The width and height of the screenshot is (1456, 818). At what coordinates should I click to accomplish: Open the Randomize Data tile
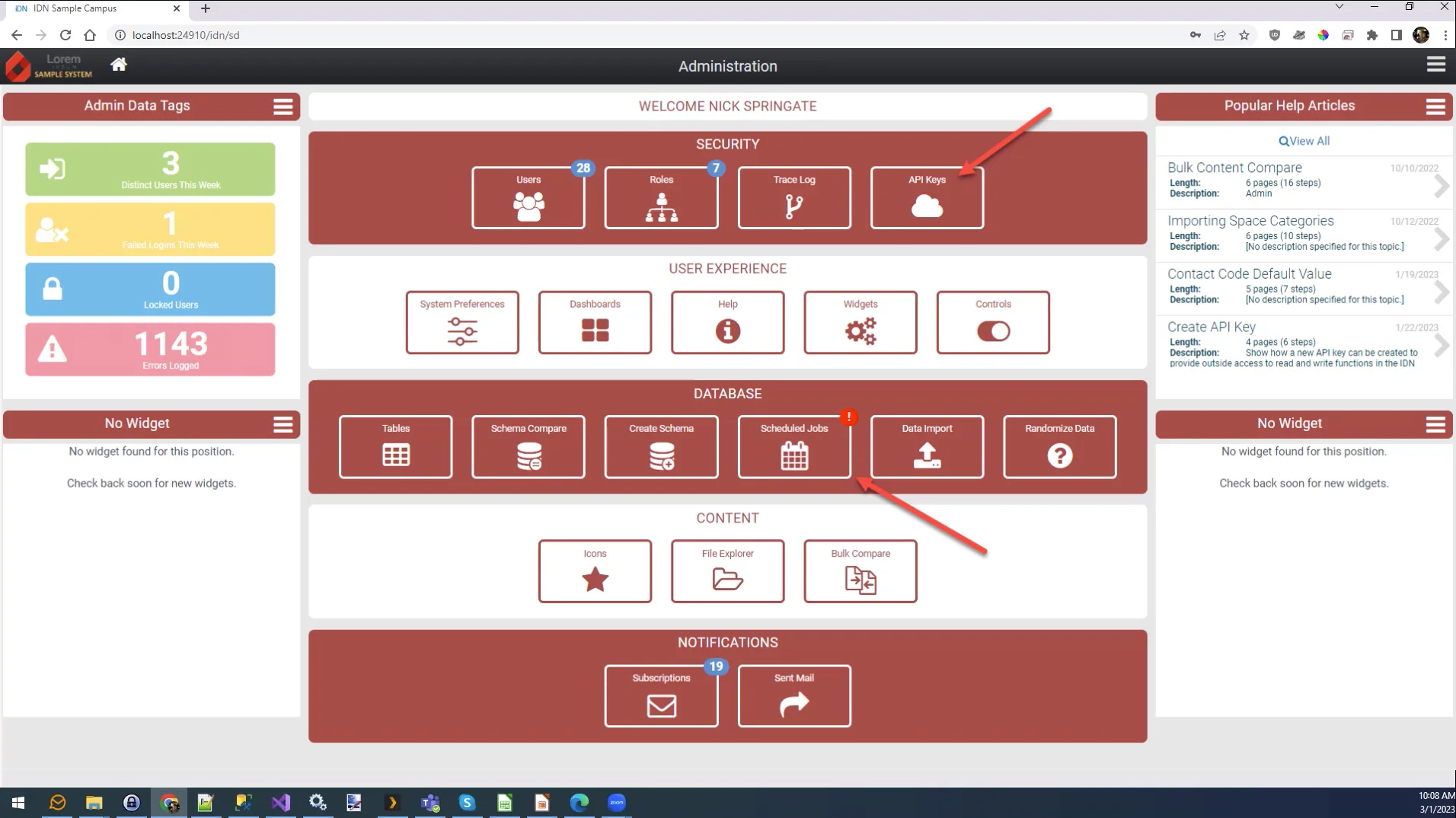coord(1059,447)
